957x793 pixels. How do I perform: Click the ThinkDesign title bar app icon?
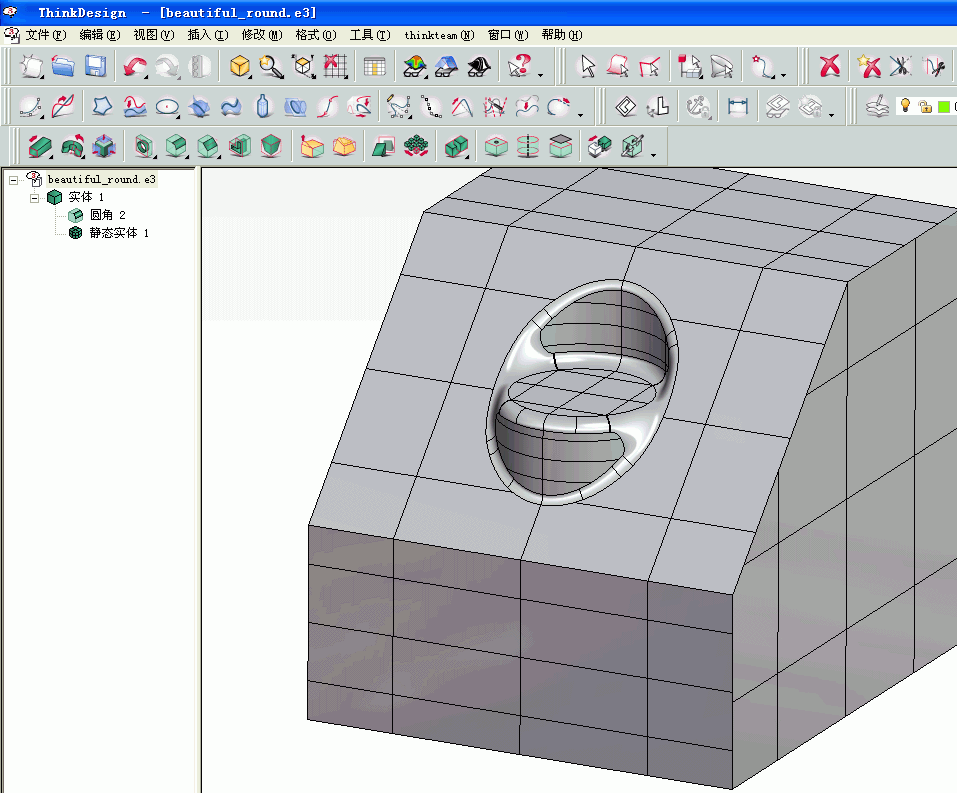point(10,12)
